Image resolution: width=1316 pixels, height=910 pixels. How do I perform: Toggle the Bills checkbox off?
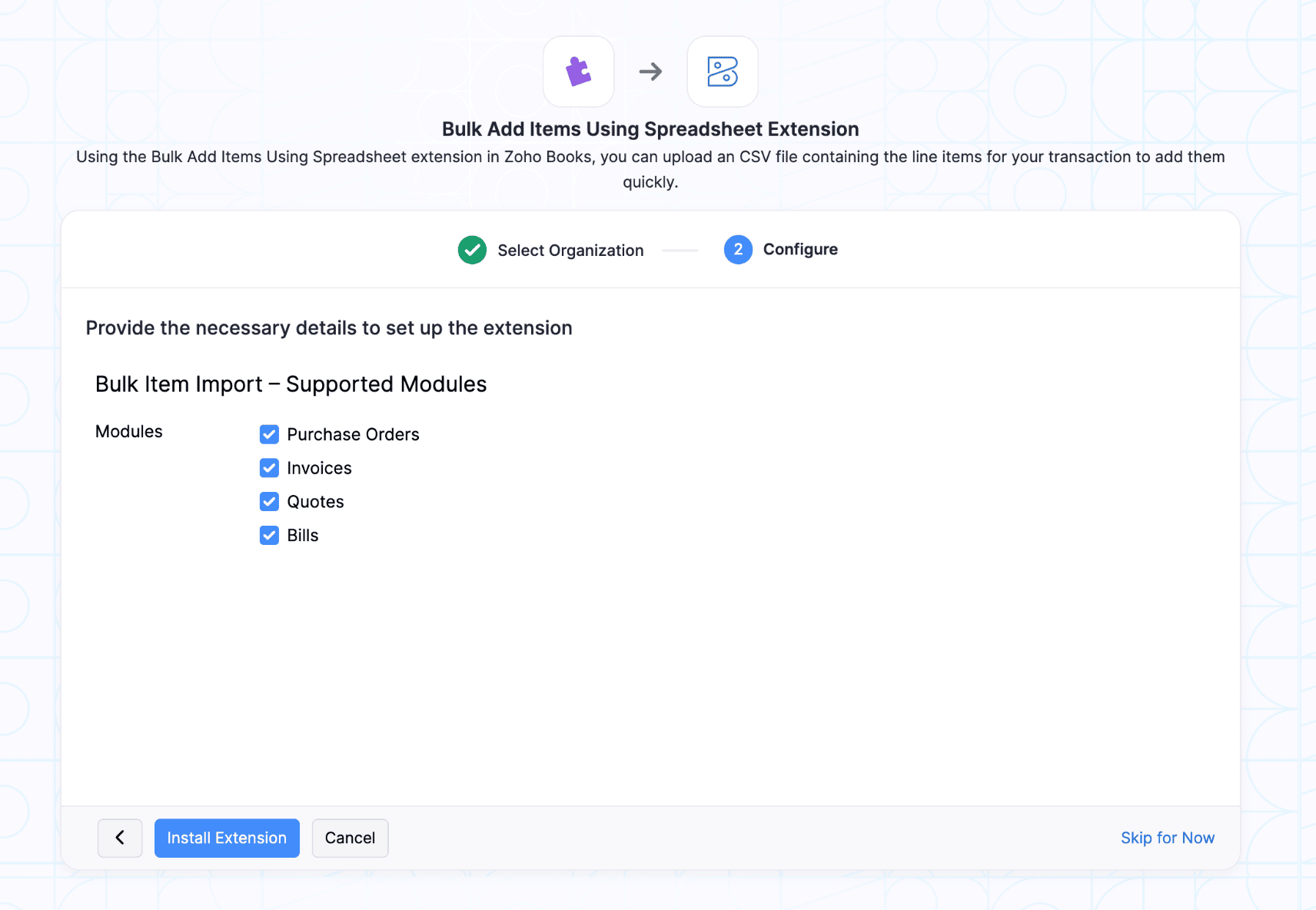[x=269, y=536]
